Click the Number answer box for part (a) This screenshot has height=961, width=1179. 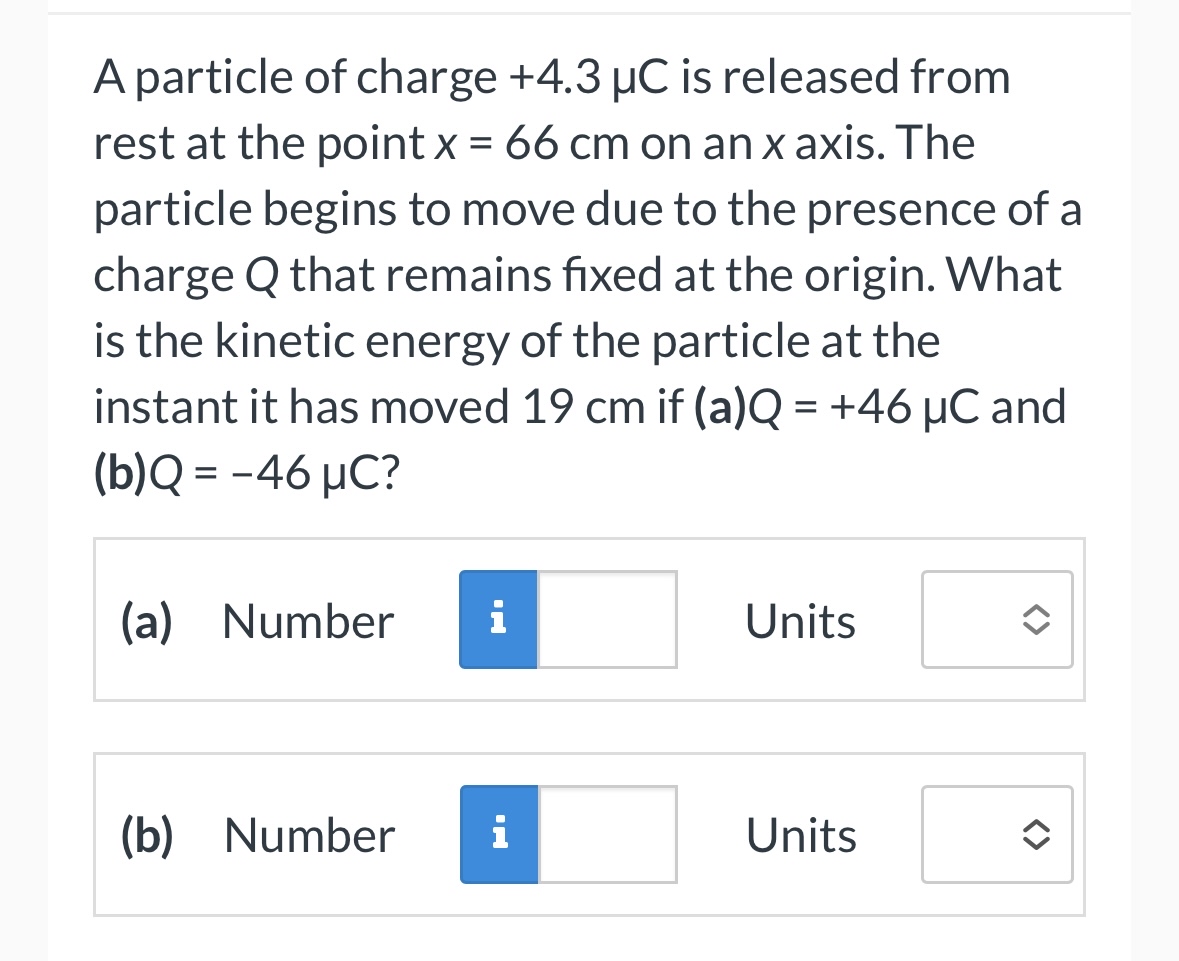click(608, 619)
